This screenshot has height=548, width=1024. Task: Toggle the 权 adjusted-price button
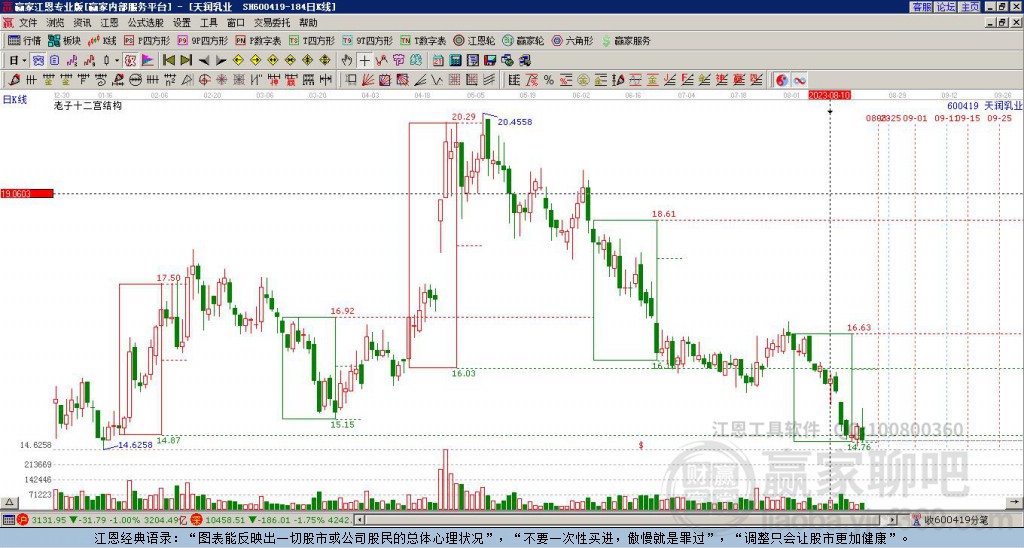tap(130, 61)
